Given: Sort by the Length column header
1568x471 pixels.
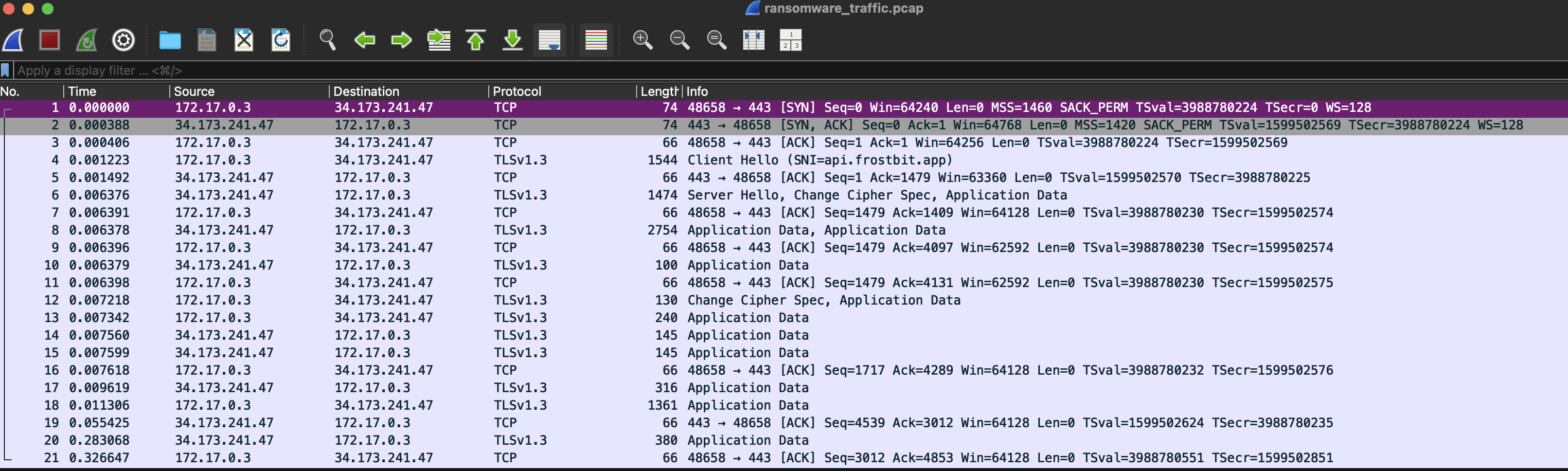Looking at the screenshot, I should [659, 91].
